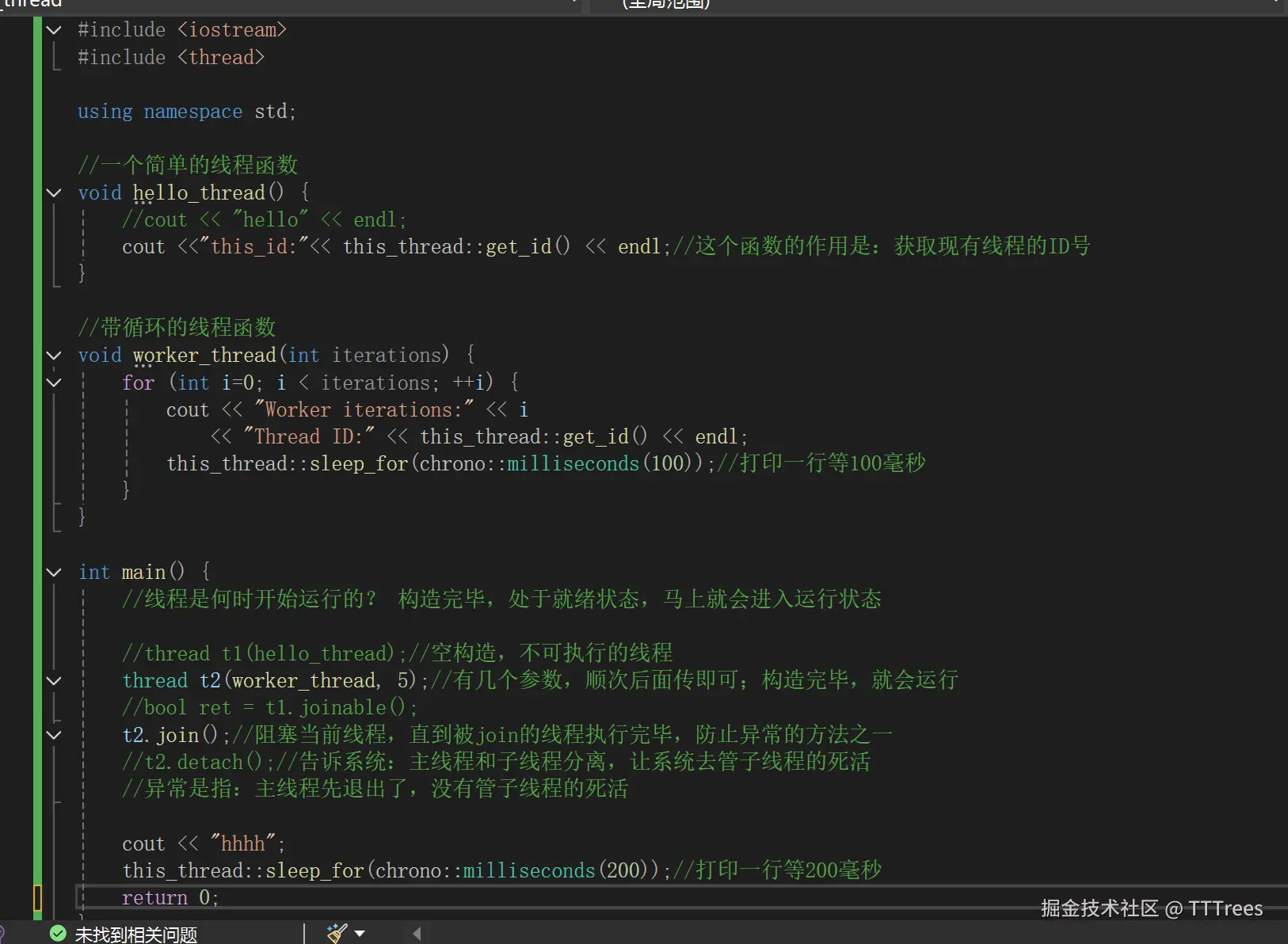
Task: Click the 'int main()' declaration
Action: 144,572
